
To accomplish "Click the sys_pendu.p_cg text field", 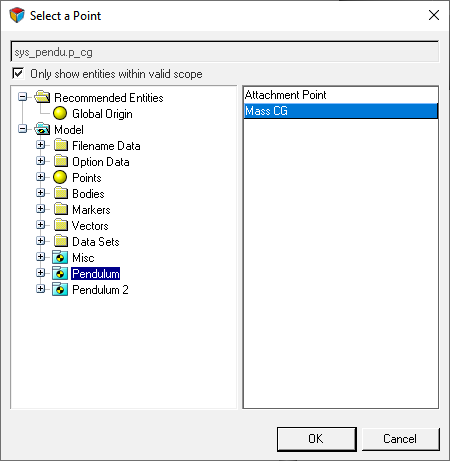I will (x=225, y=52).
